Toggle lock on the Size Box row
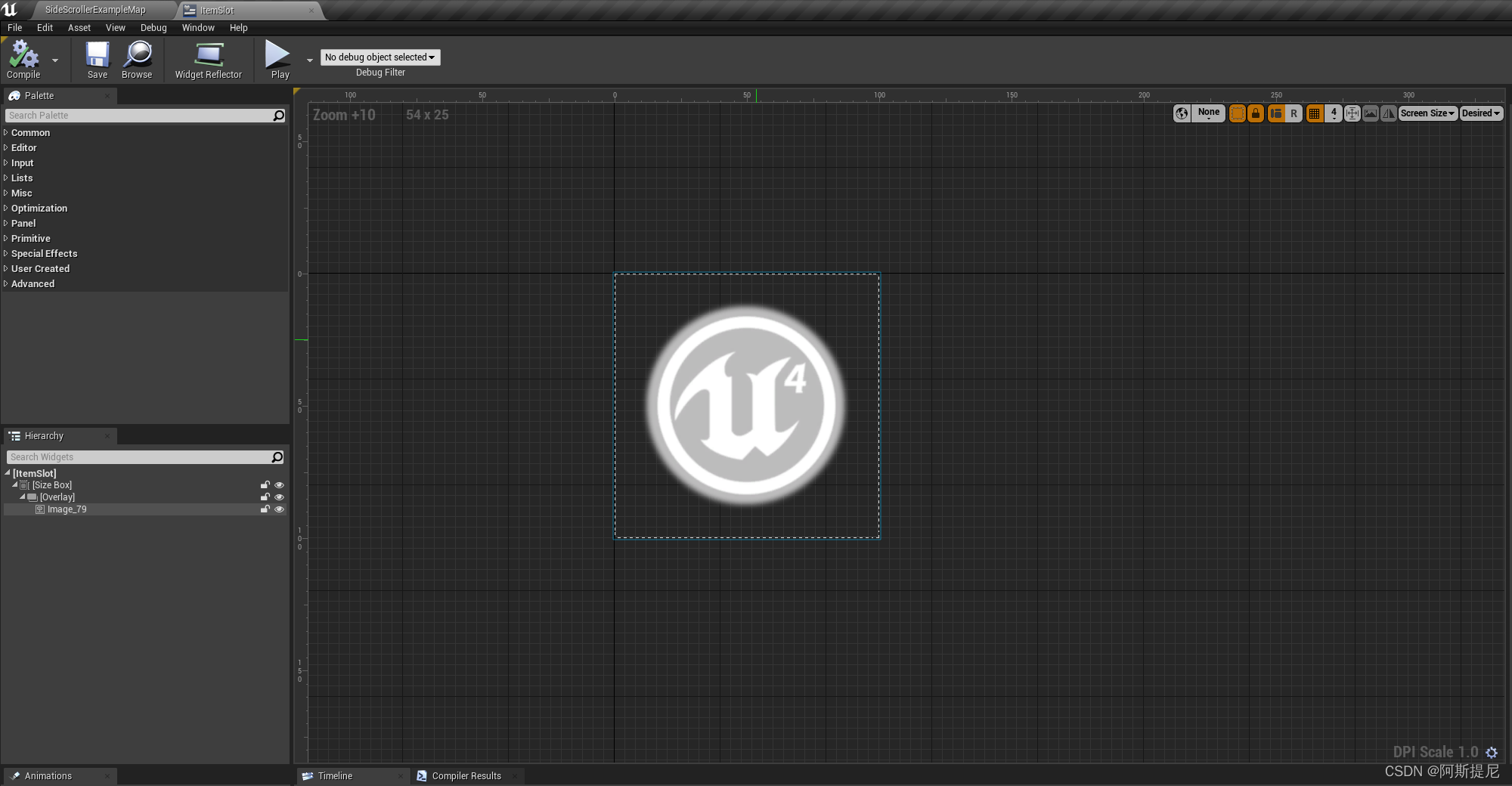1512x786 pixels. pyautogui.click(x=265, y=485)
